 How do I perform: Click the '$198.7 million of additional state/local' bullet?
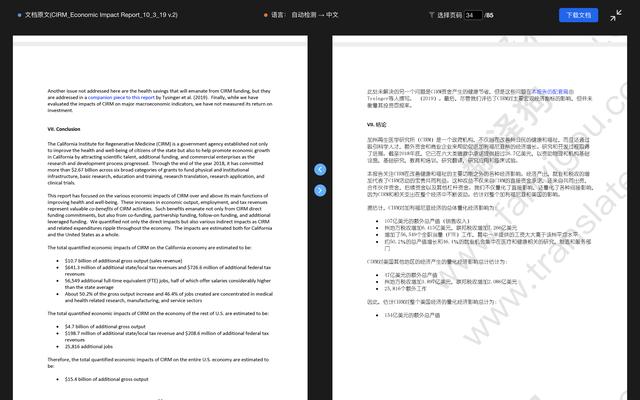167,336
